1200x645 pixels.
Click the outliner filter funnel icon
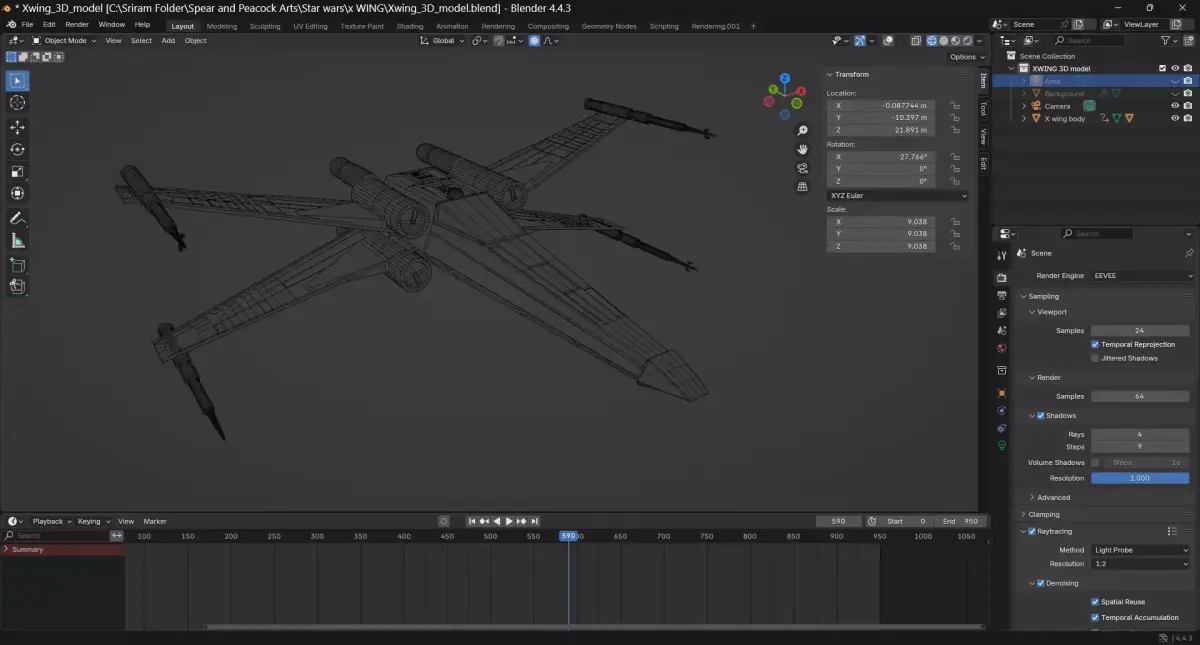tap(1167, 41)
